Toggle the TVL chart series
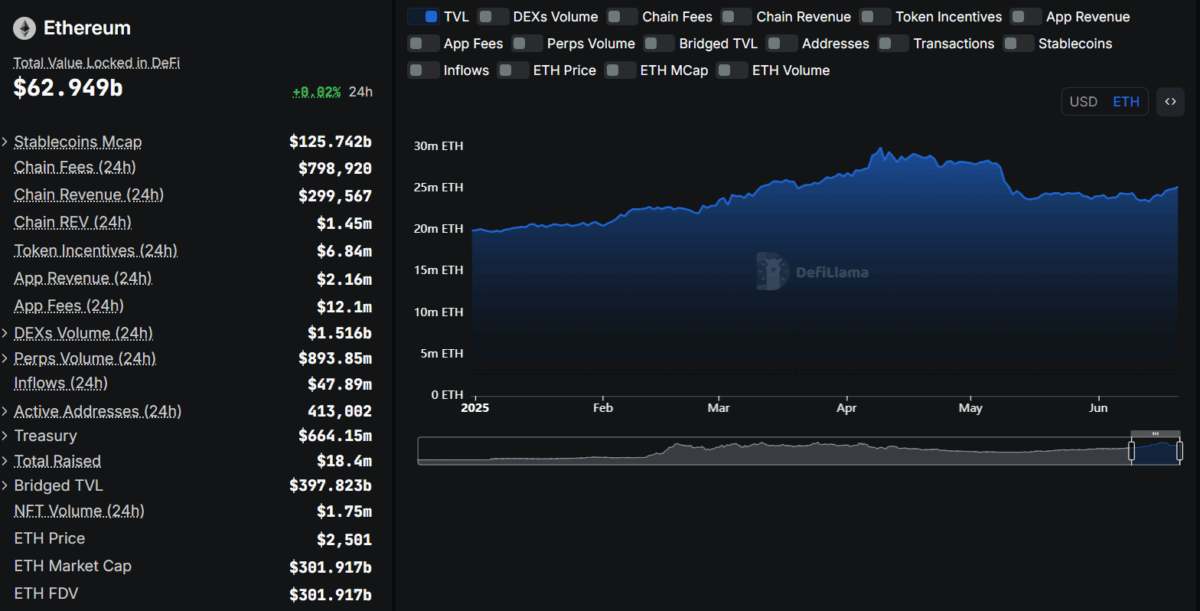The width and height of the screenshot is (1200, 611). tap(423, 17)
